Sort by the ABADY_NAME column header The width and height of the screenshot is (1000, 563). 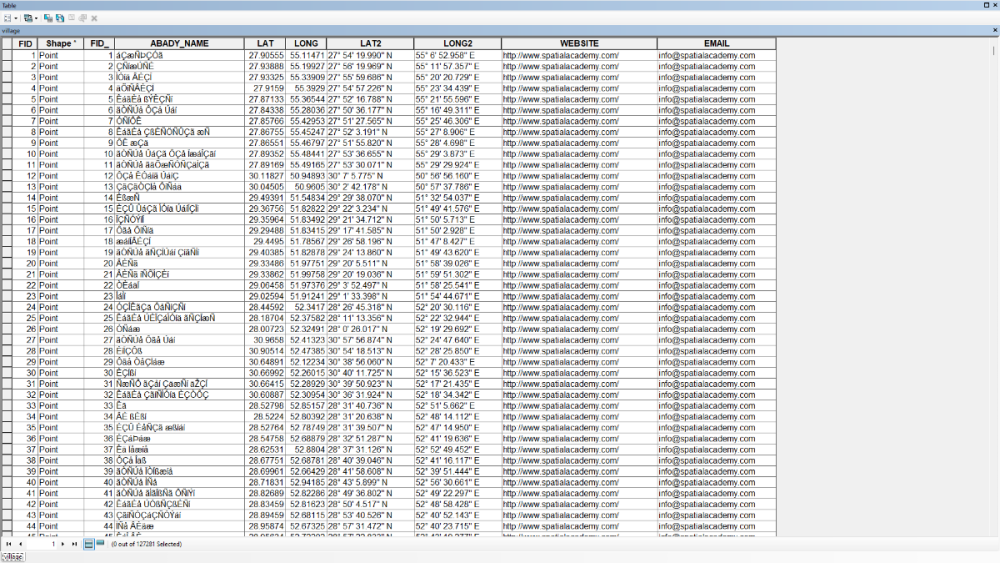(x=179, y=43)
